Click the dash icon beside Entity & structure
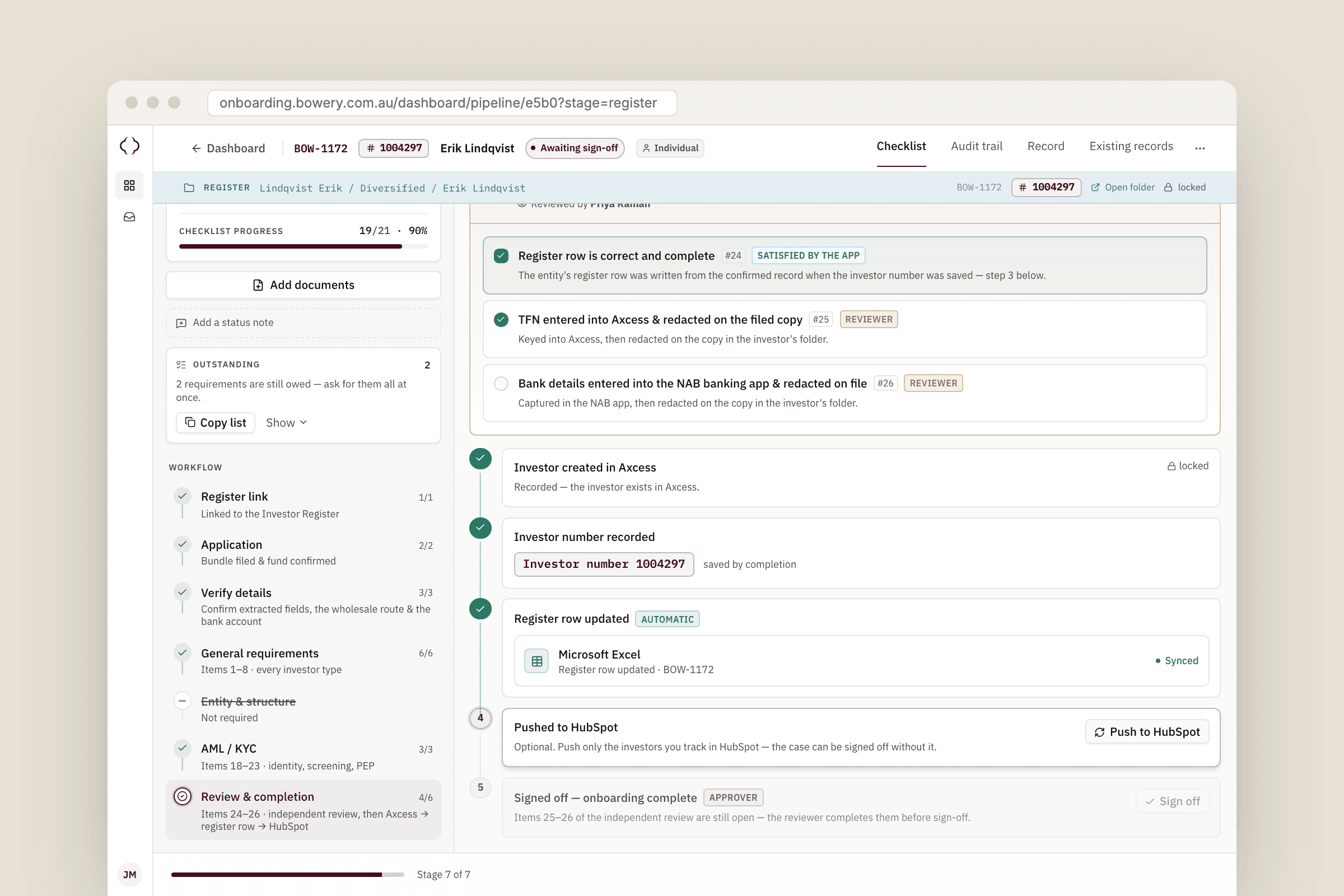This screenshot has width=1344, height=896. point(183,701)
